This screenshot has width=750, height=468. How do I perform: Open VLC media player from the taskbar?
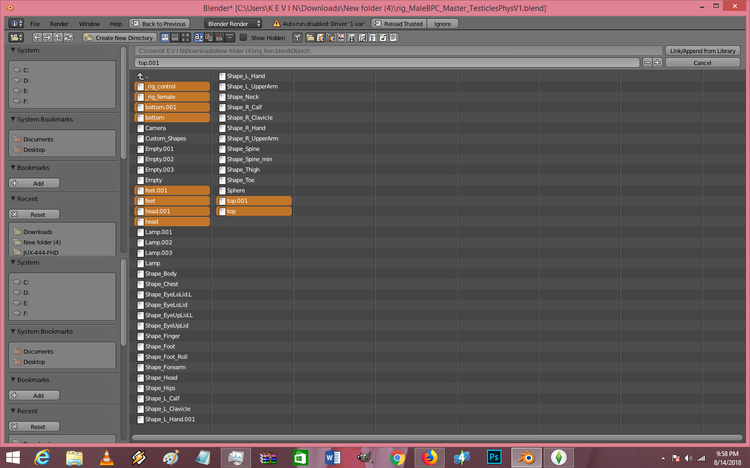106,457
